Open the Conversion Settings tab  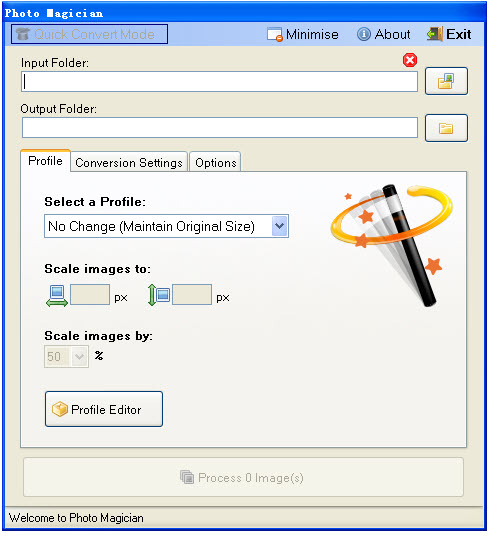click(x=129, y=162)
